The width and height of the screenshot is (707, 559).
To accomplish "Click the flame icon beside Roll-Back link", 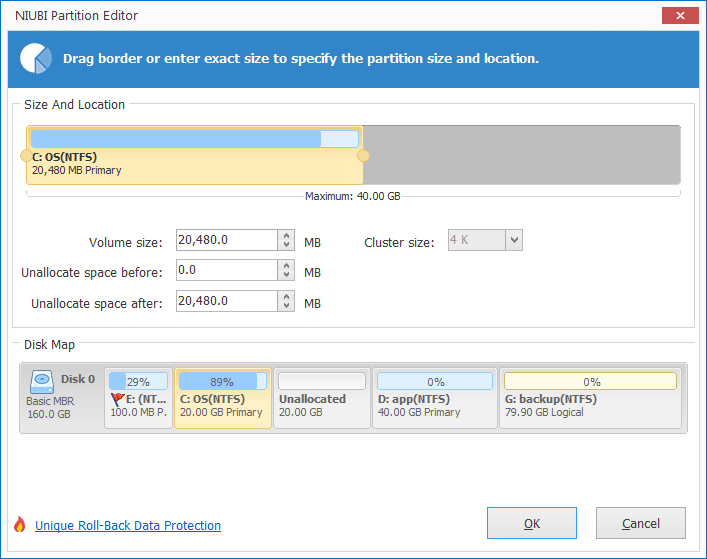I will coord(19,524).
